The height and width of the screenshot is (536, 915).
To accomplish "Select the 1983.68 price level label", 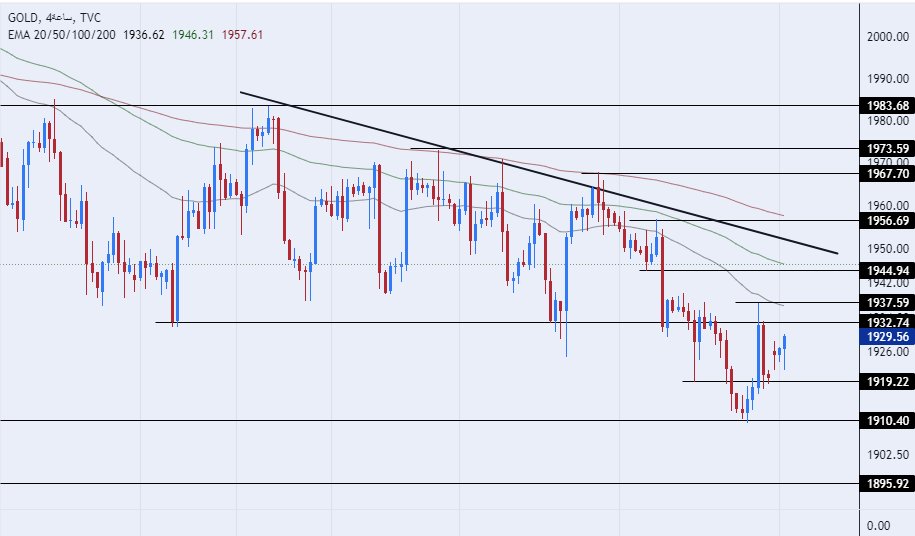I will point(887,106).
